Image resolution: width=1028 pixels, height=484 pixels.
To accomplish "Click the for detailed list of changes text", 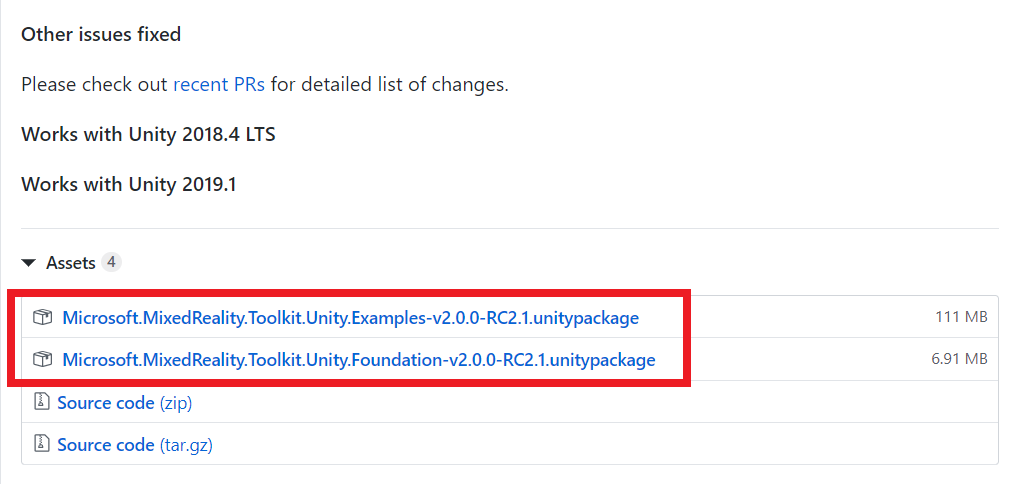I will [x=389, y=85].
